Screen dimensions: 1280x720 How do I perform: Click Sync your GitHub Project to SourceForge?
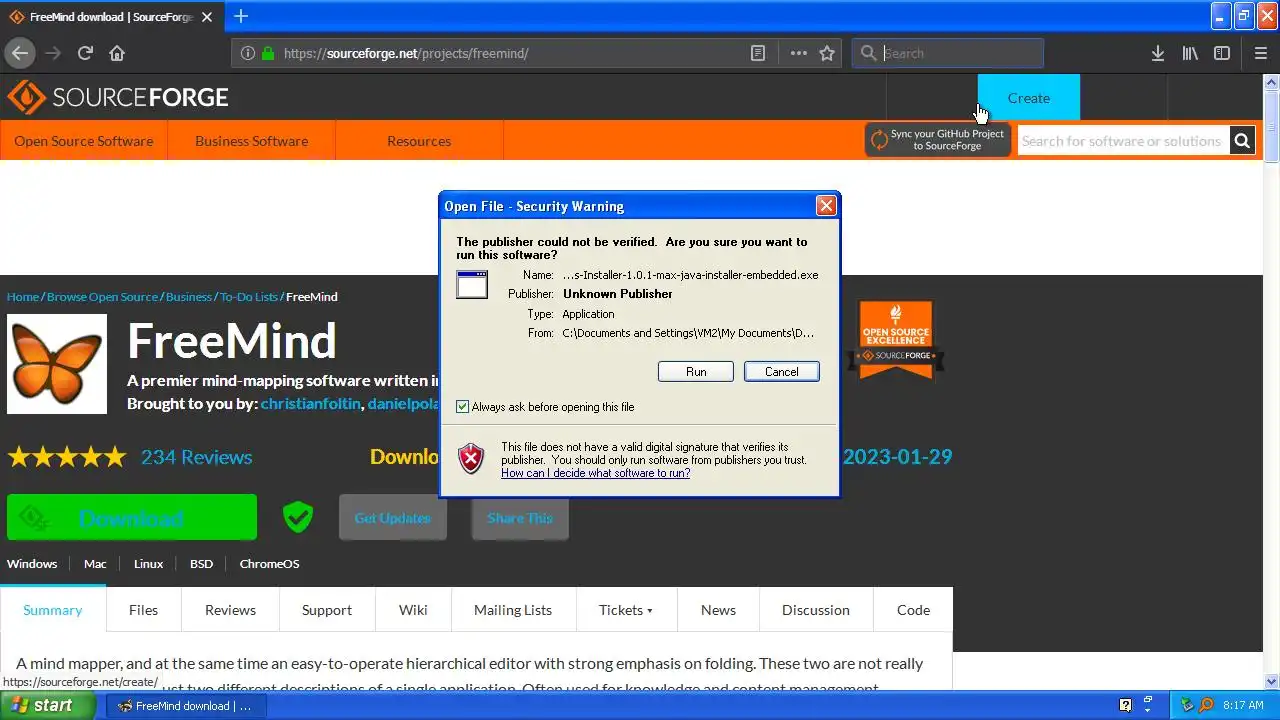click(938, 140)
